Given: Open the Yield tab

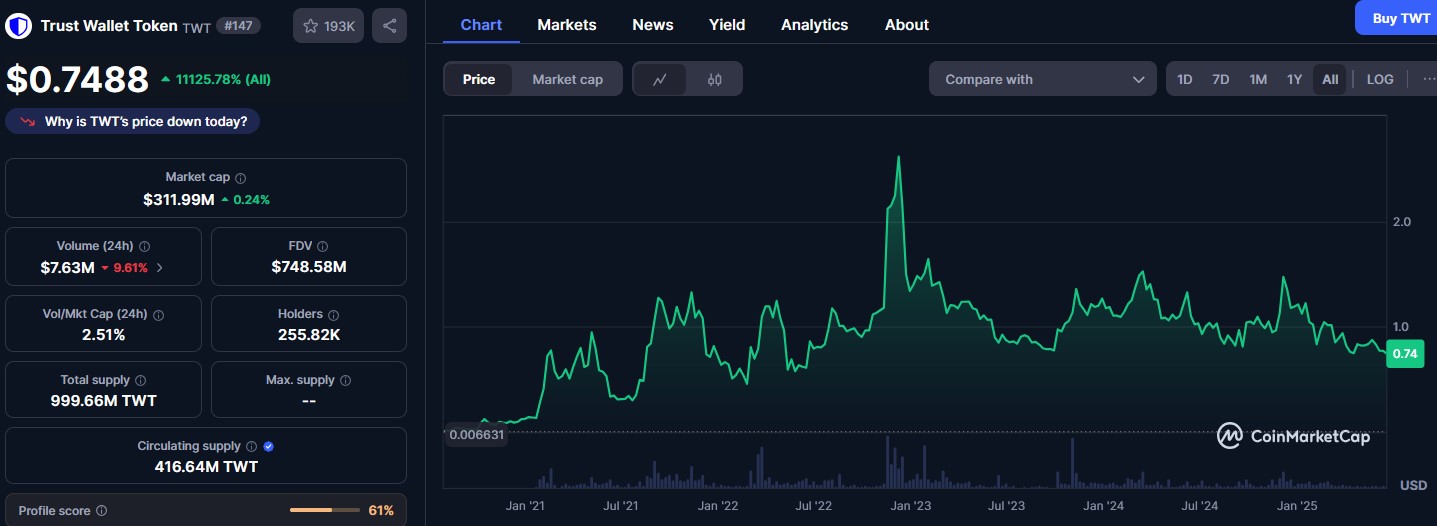Looking at the screenshot, I should point(727,24).
